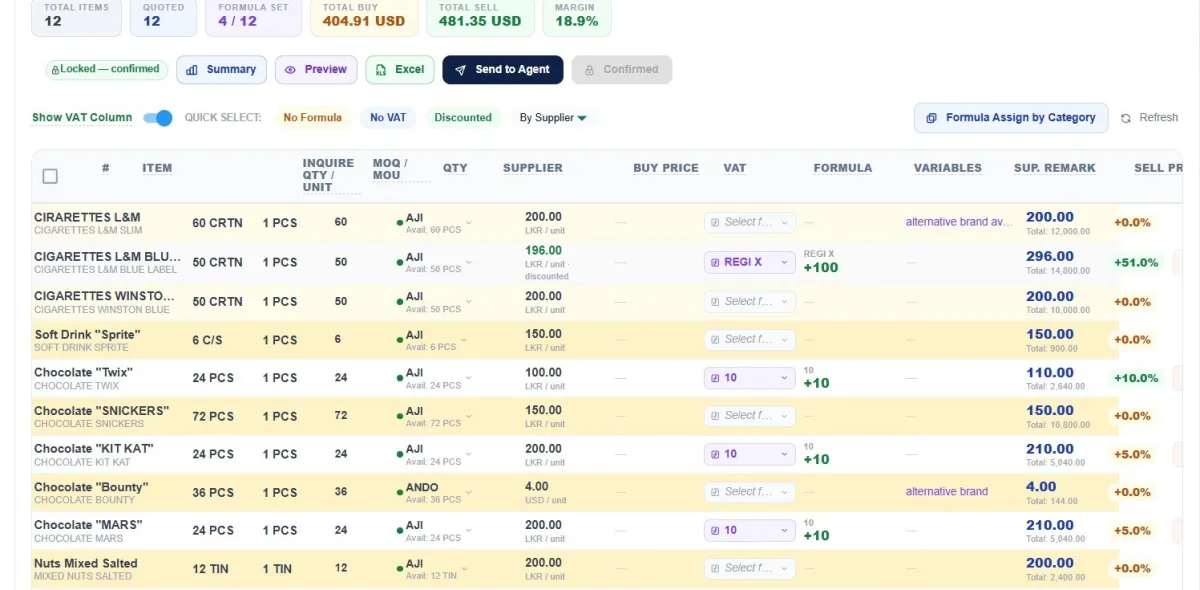
Task: Click the 12 TIN inquire quantity
Action: [x=210, y=569]
